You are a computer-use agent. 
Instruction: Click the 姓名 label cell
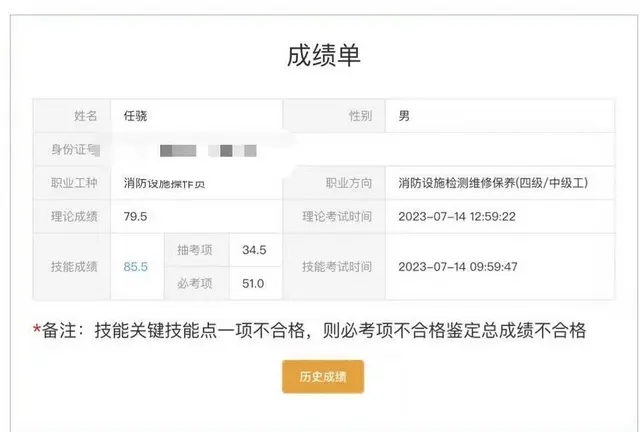[x=72, y=116]
